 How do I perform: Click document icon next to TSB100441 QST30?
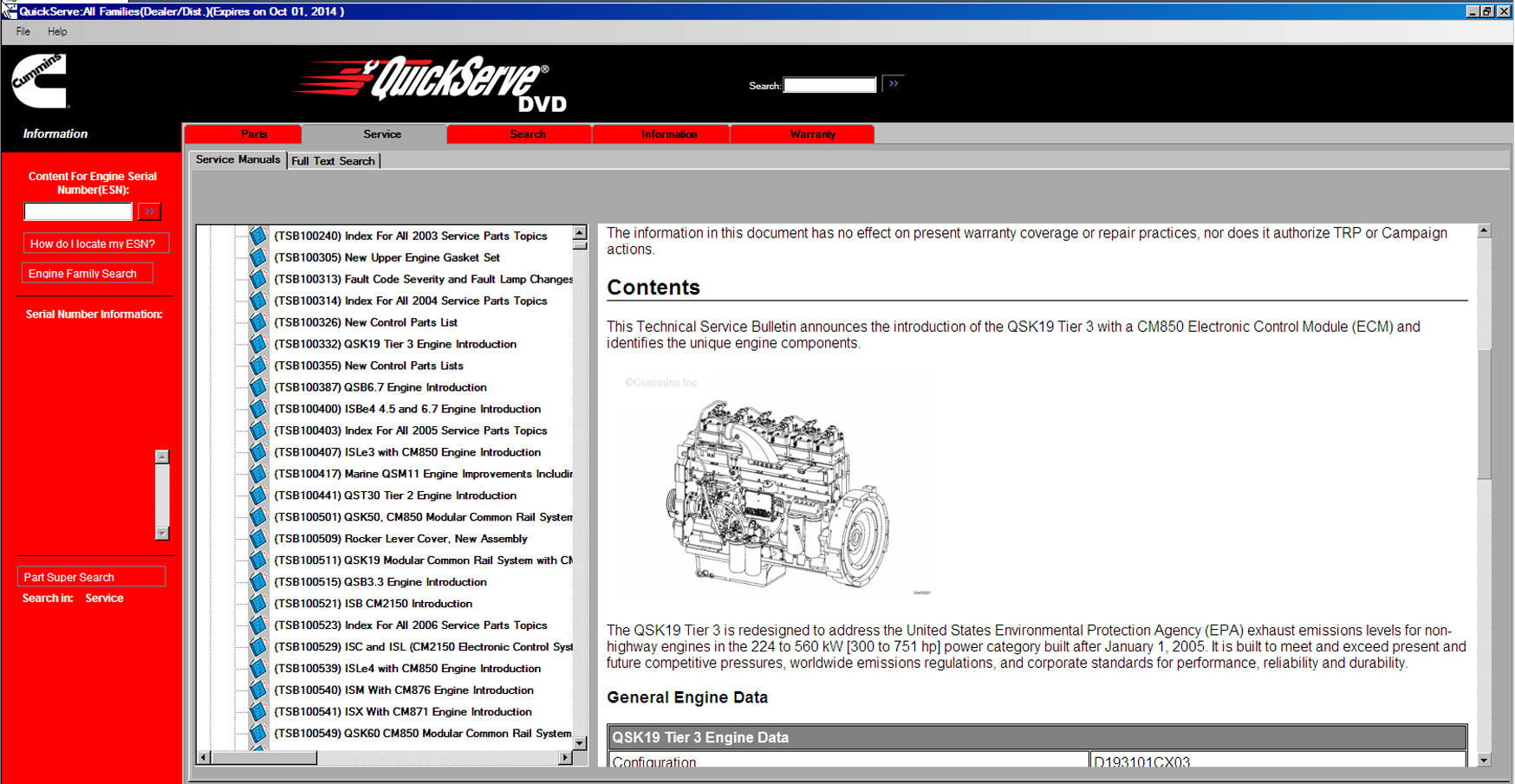pyautogui.click(x=257, y=496)
